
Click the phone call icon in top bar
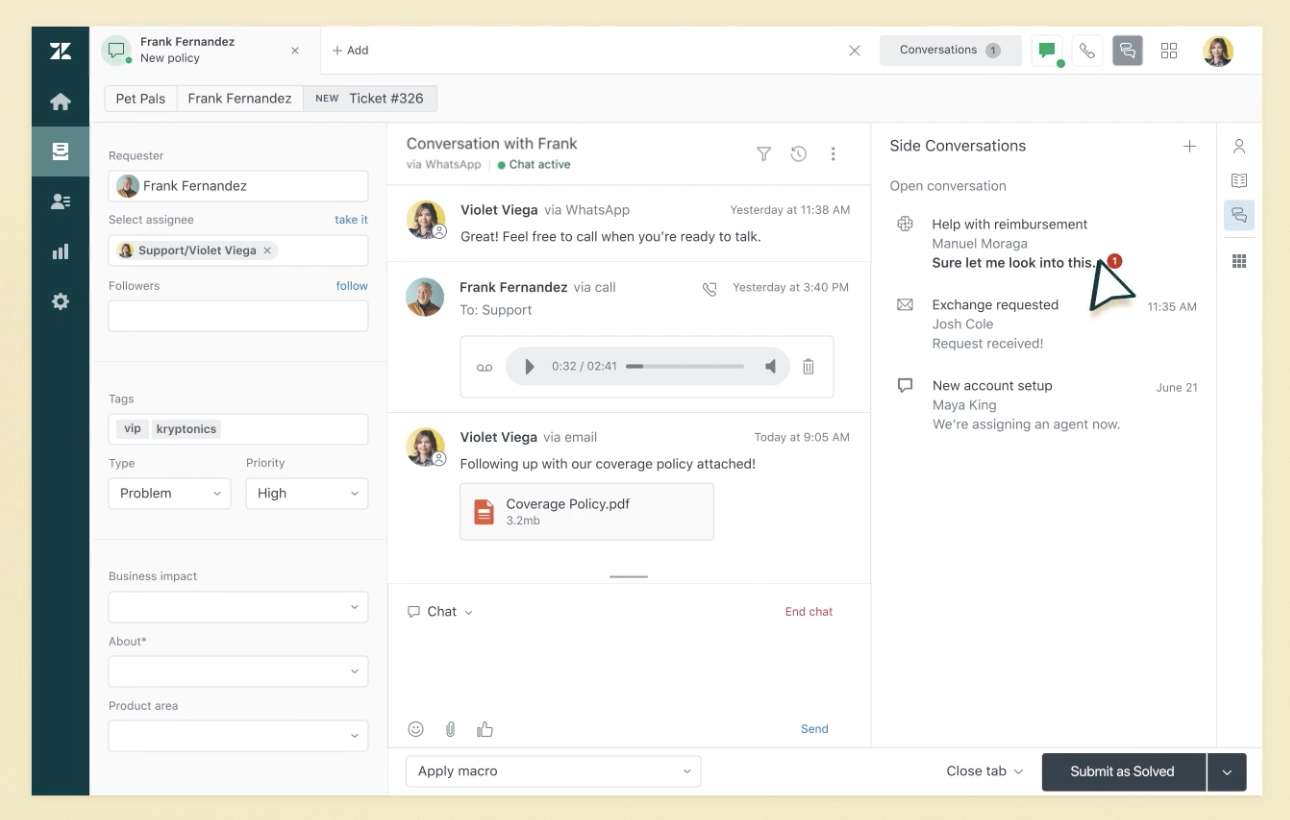[1086, 51]
